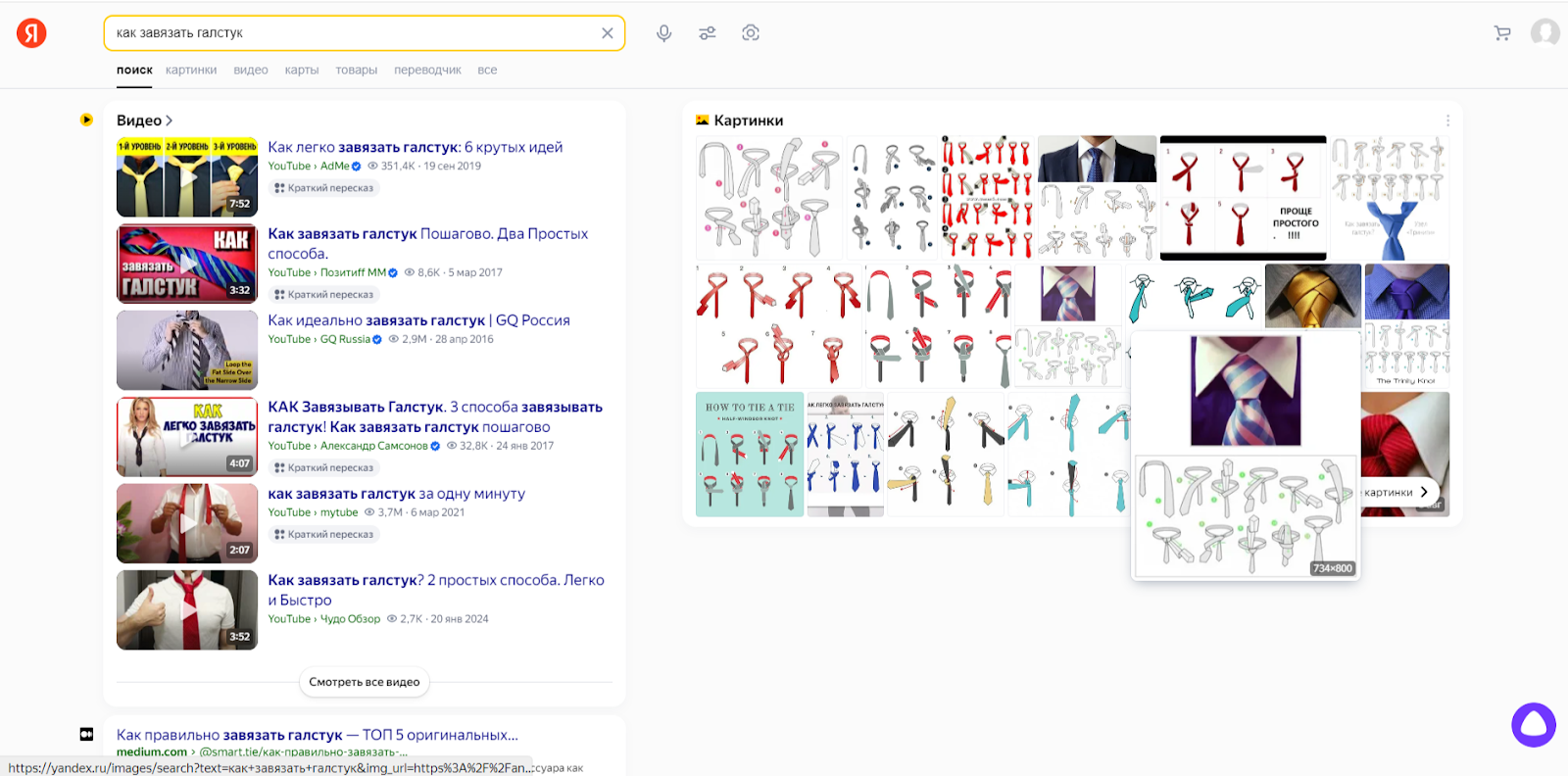Open search settings sliders icon
The image size is (1568, 776).
click(x=708, y=33)
